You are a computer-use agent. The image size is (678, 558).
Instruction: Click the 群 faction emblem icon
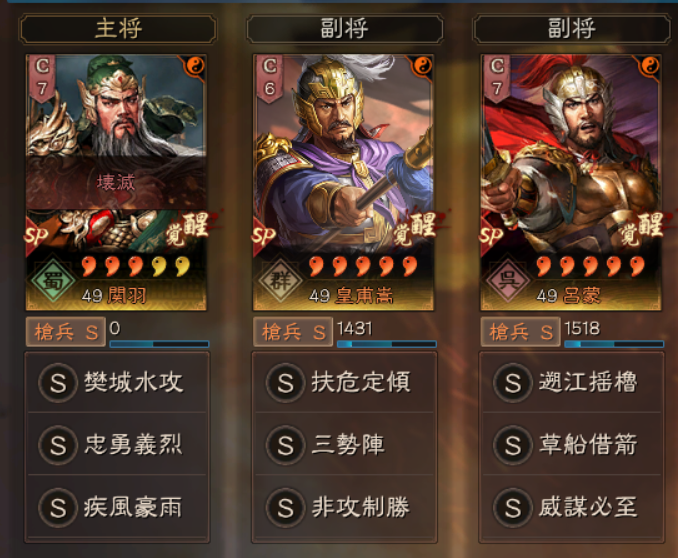(280, 280)
